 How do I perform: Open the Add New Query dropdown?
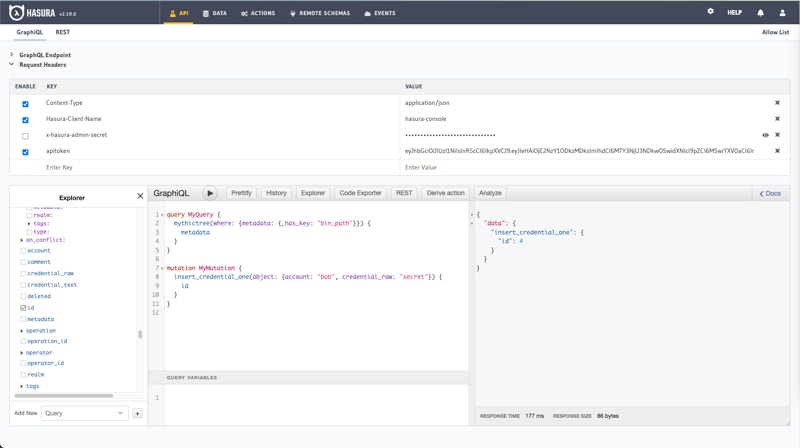click(x=84, y=413)
